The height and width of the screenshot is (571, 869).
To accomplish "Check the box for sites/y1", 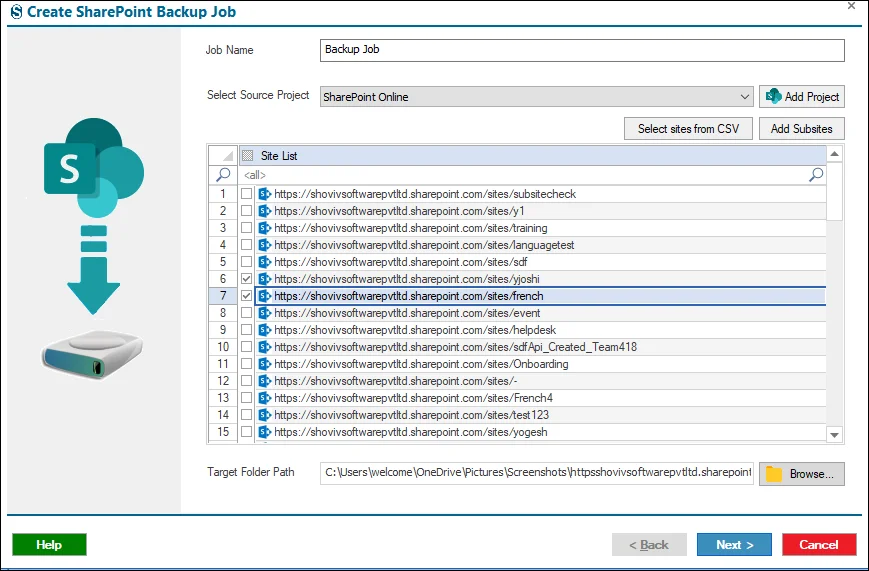I will click(x=247, y=211).
